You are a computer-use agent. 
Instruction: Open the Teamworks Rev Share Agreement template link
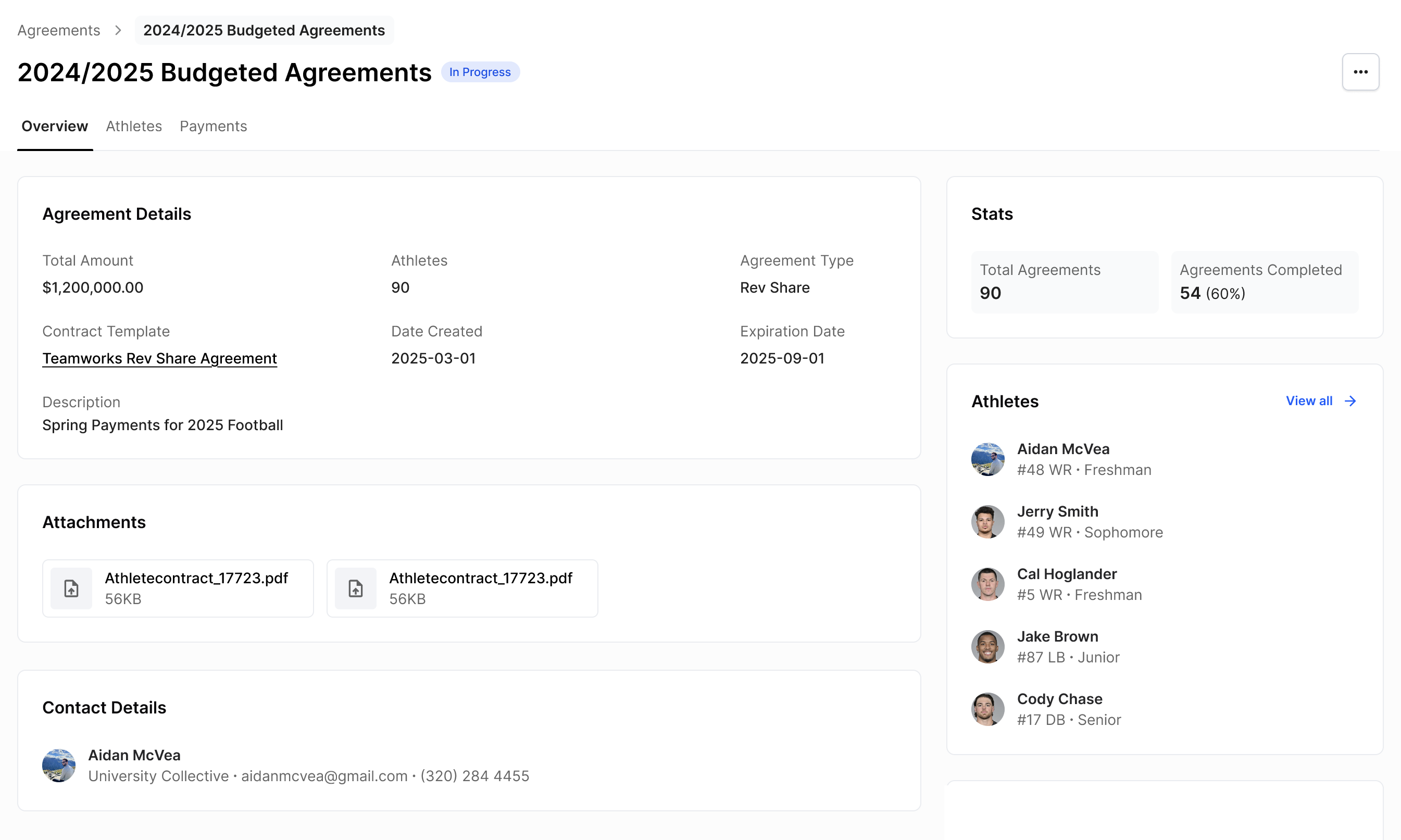click(x=159, y=358)
